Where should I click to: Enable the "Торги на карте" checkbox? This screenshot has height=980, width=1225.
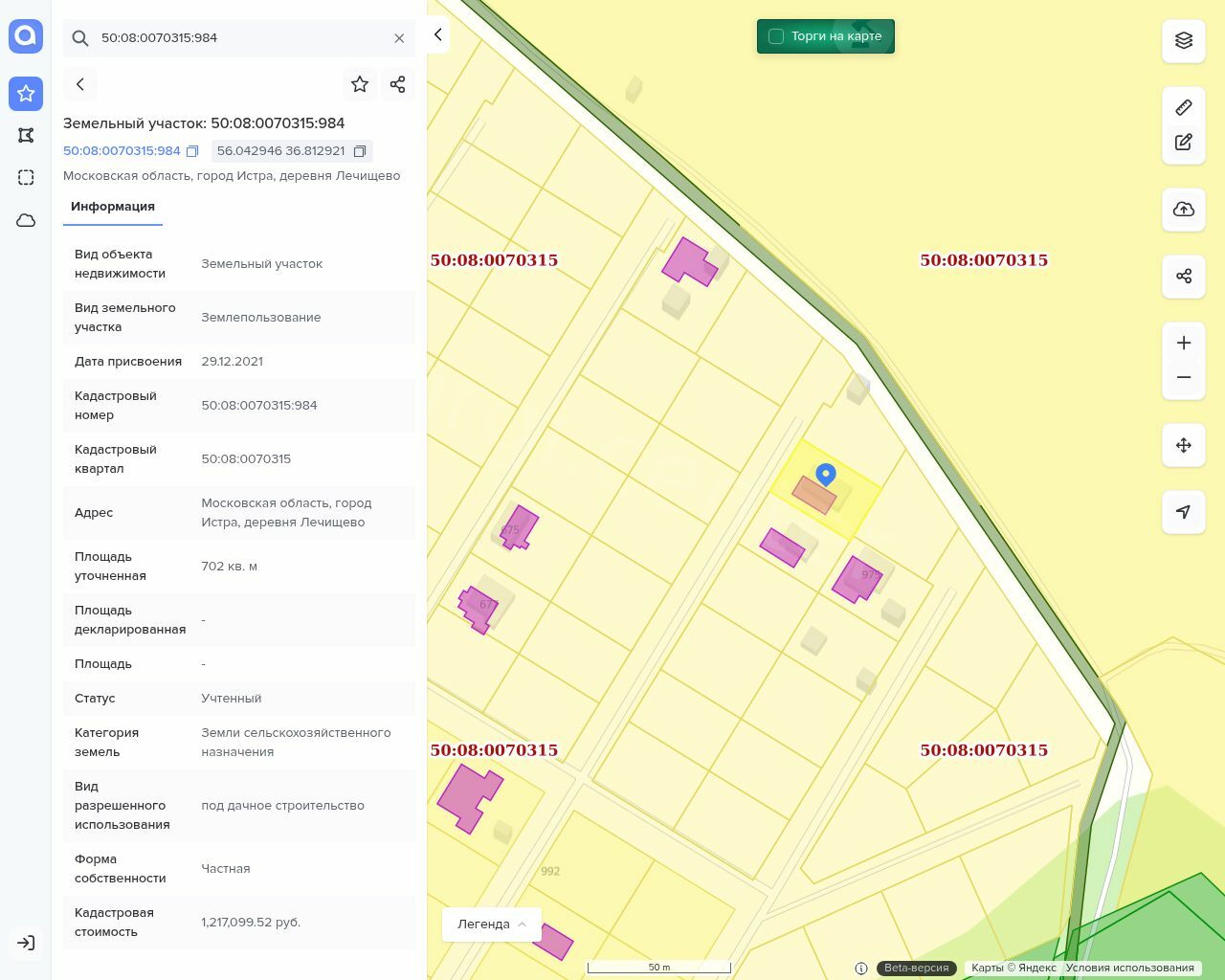click(776, 36)
